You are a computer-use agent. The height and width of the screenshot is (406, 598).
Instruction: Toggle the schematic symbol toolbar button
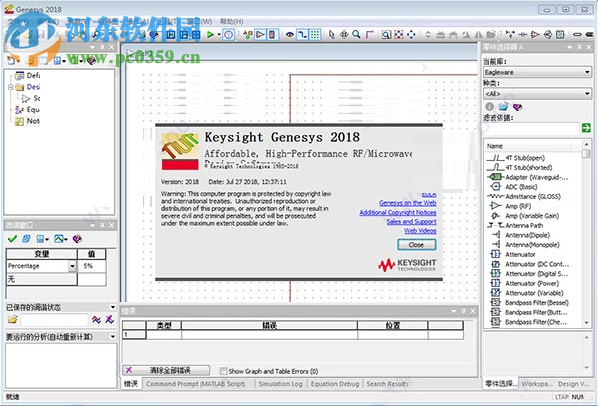click(260, 35)
